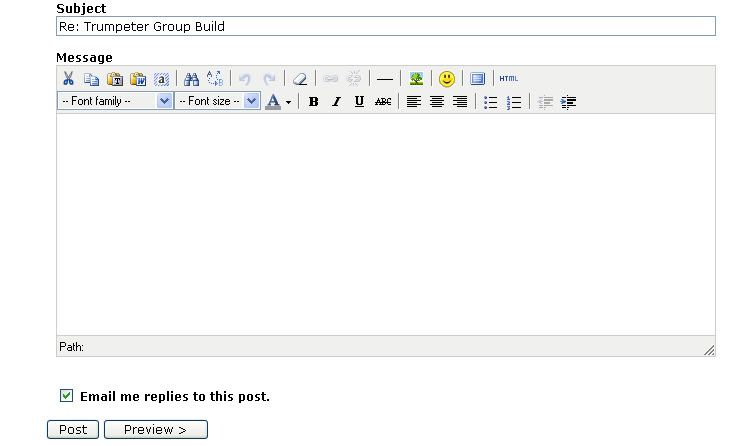Click the Preview > button
Screen dimensions: 733x446
pos(156,429)
